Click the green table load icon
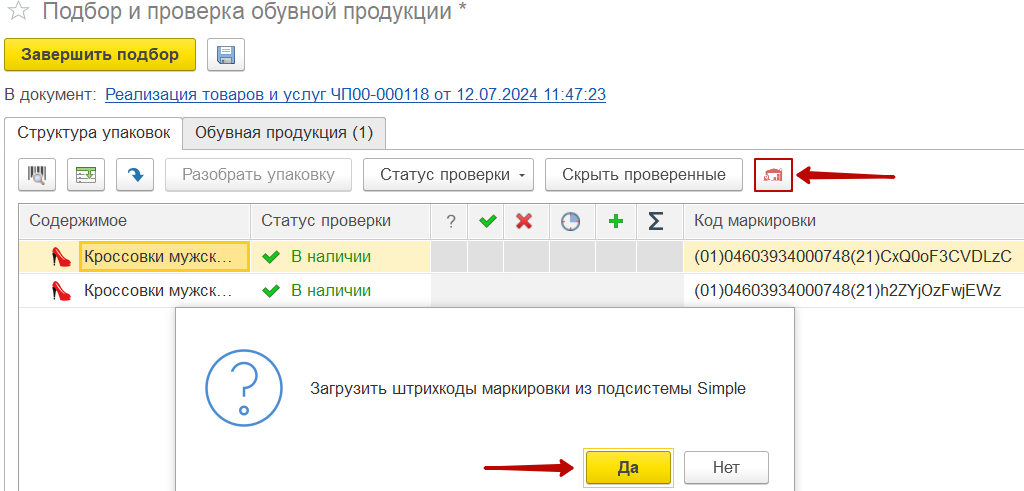Viewport: 1024px width, 491px height. pyautogui.click(x=86, y=175)
